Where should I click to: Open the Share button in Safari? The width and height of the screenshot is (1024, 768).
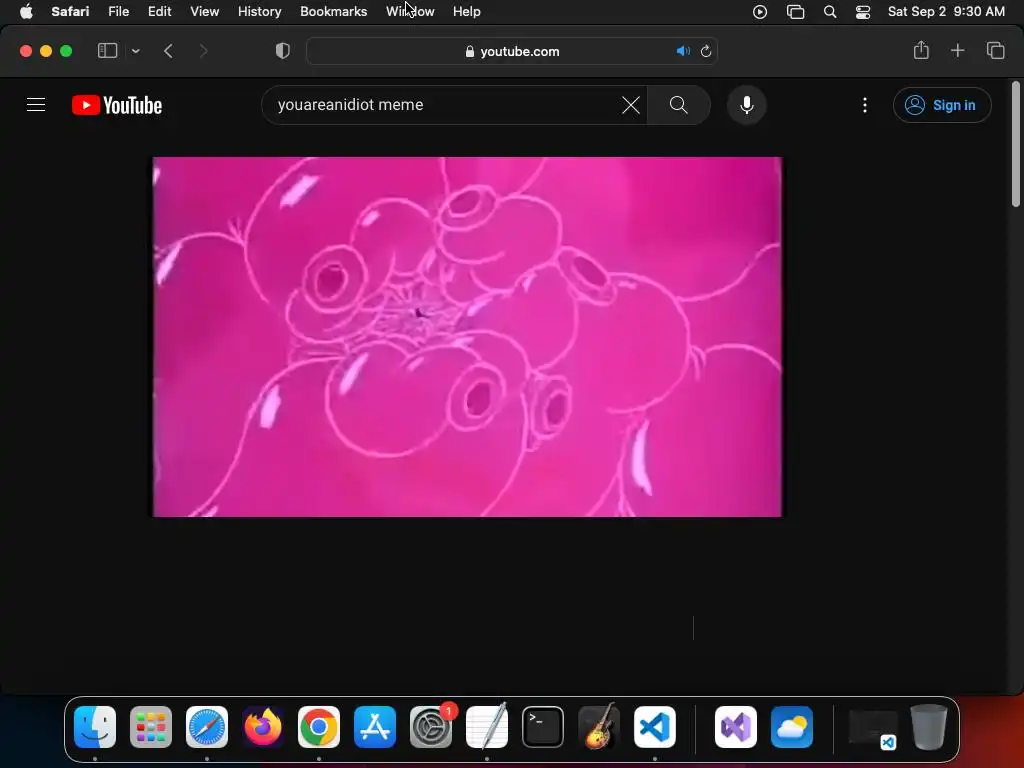coord(921,50)
